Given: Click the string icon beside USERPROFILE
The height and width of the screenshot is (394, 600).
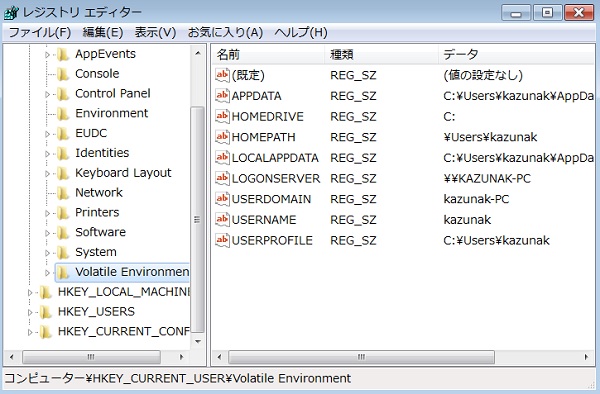Looking at the screenshot, I should pos(222,240).
